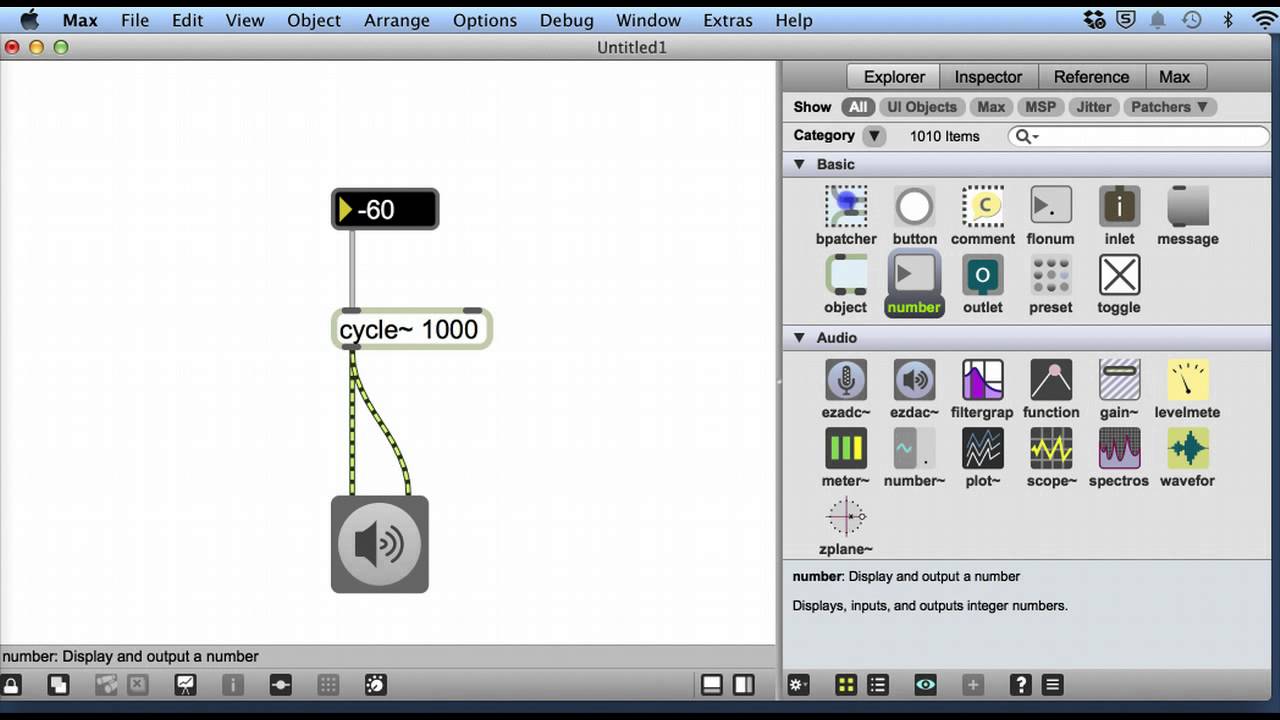This screenshot has width=1280, height=720.
Task: Open search options magnifier dropdown
Action: [1027, 136]
